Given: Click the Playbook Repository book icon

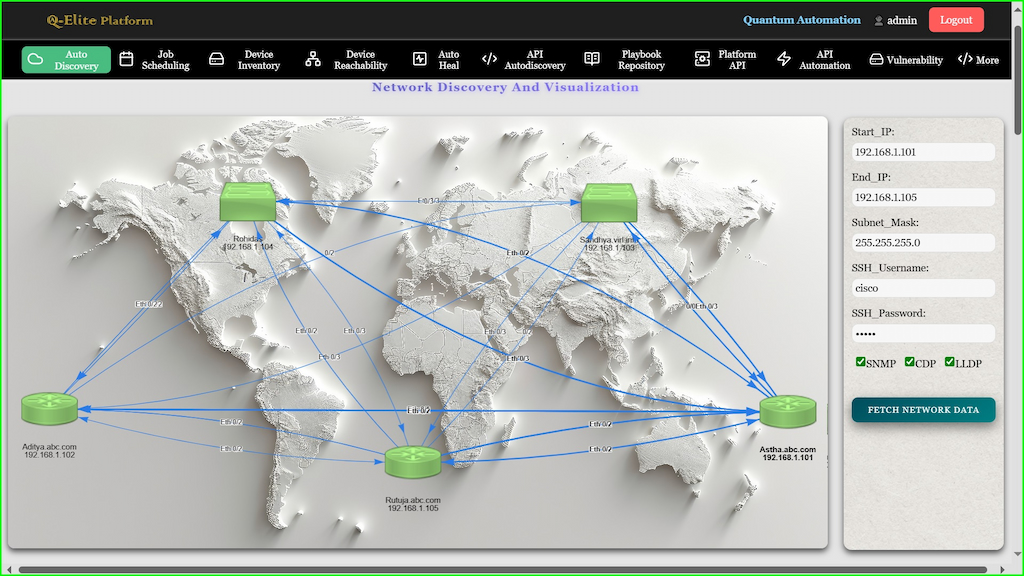Looking at the screenshot, I should 592,60.
